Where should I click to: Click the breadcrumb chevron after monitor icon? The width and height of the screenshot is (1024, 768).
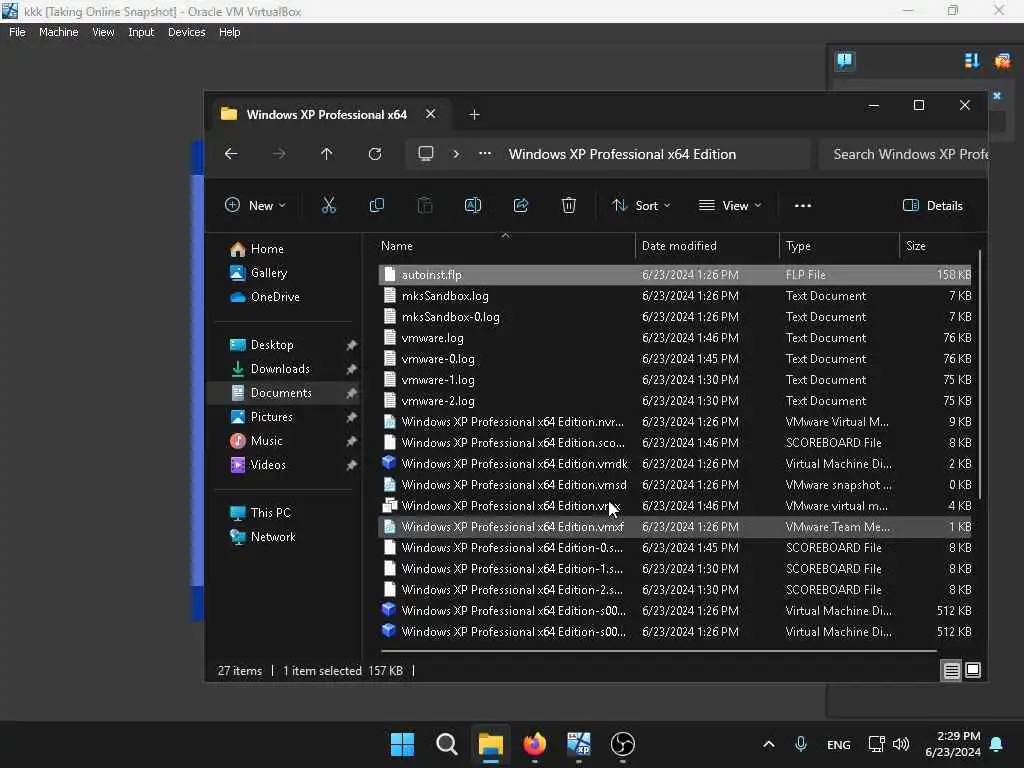pos(456,153)
